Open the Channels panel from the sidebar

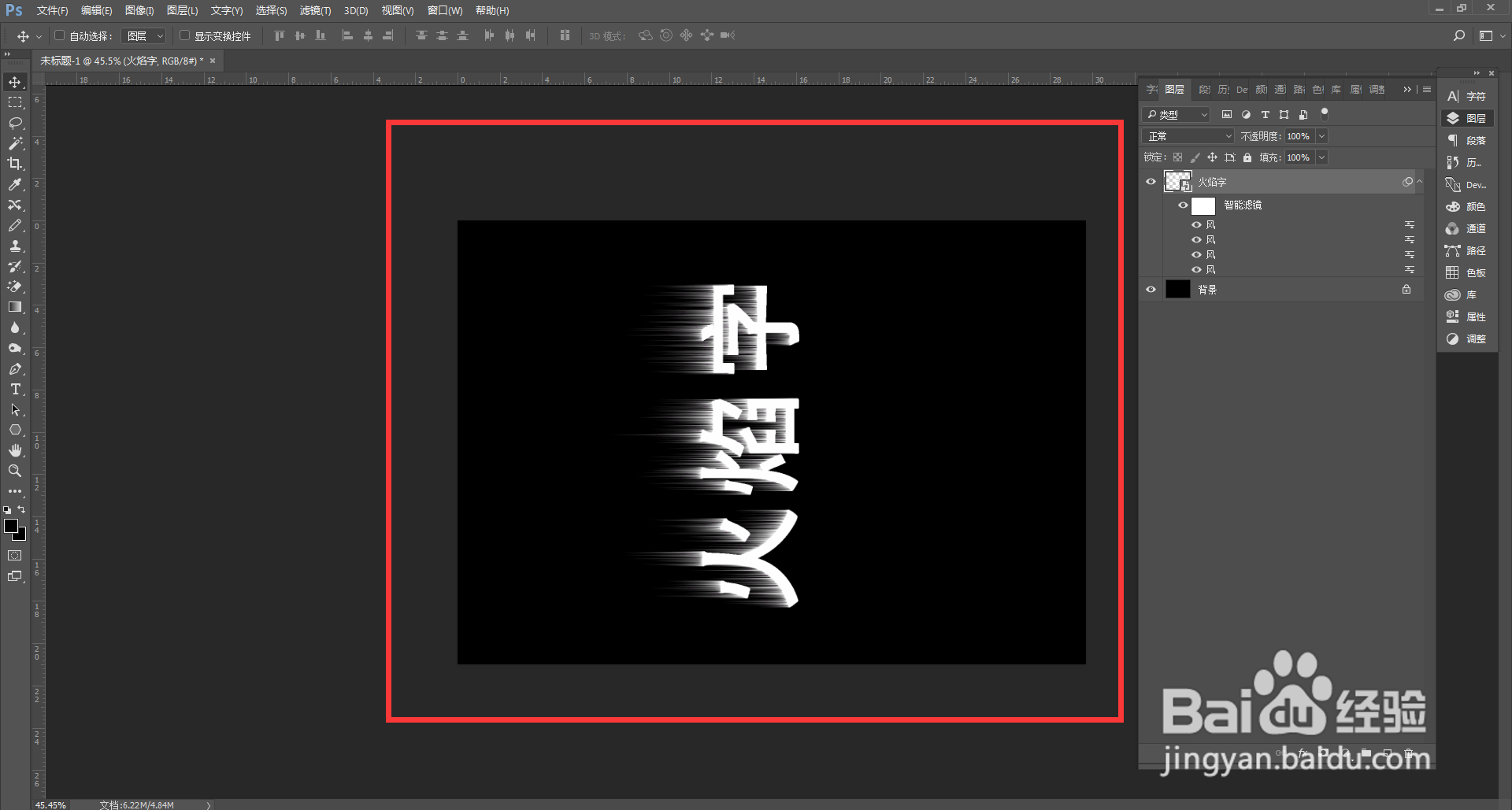click(1468, 228)
